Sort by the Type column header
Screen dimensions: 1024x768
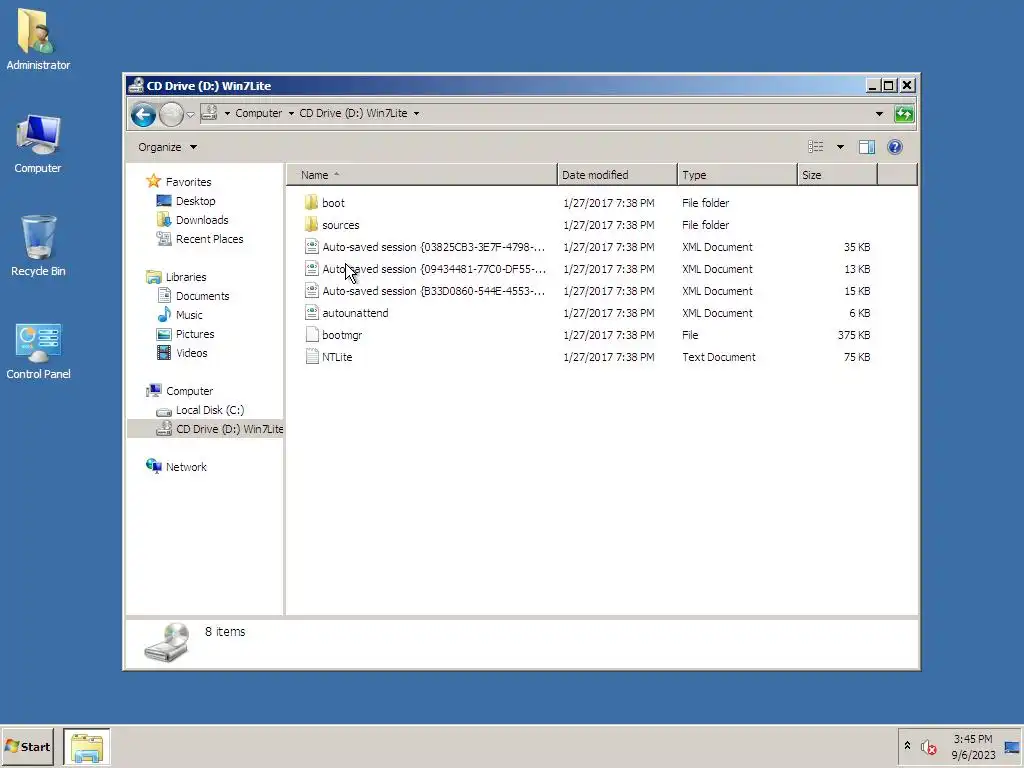[x=737, y=175]
